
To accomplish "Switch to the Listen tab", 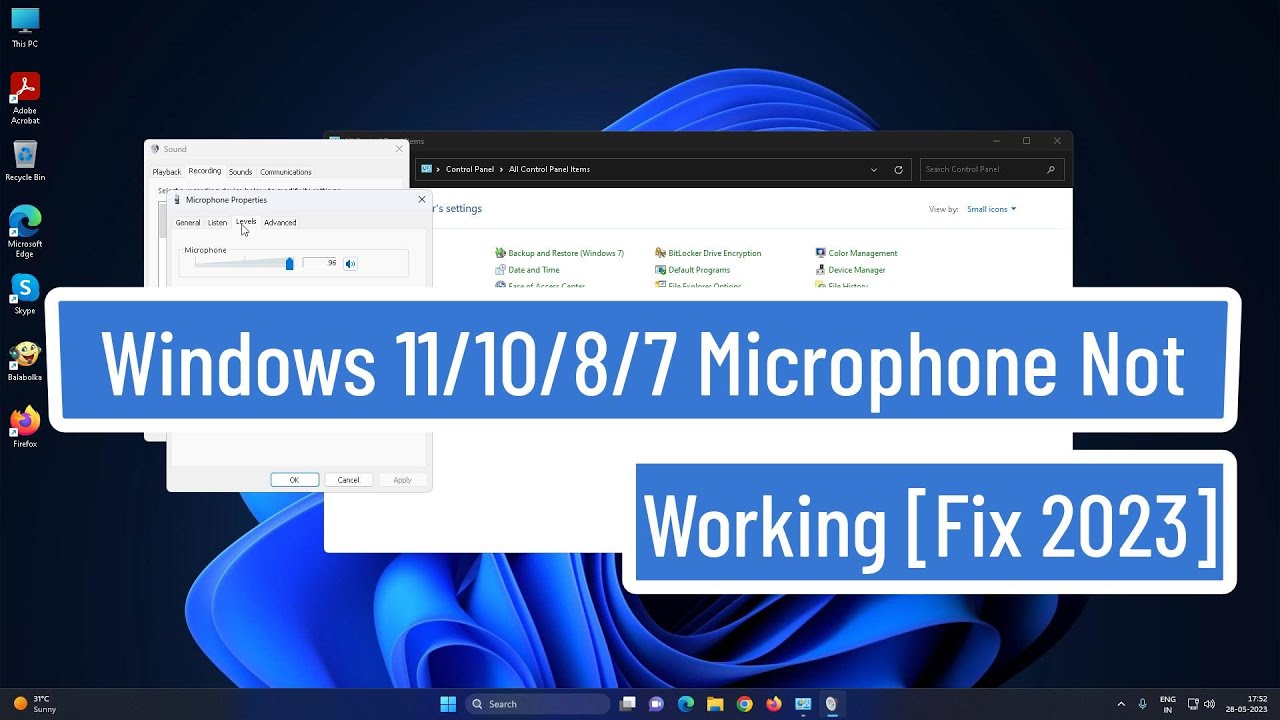I will tap(217, 222).
